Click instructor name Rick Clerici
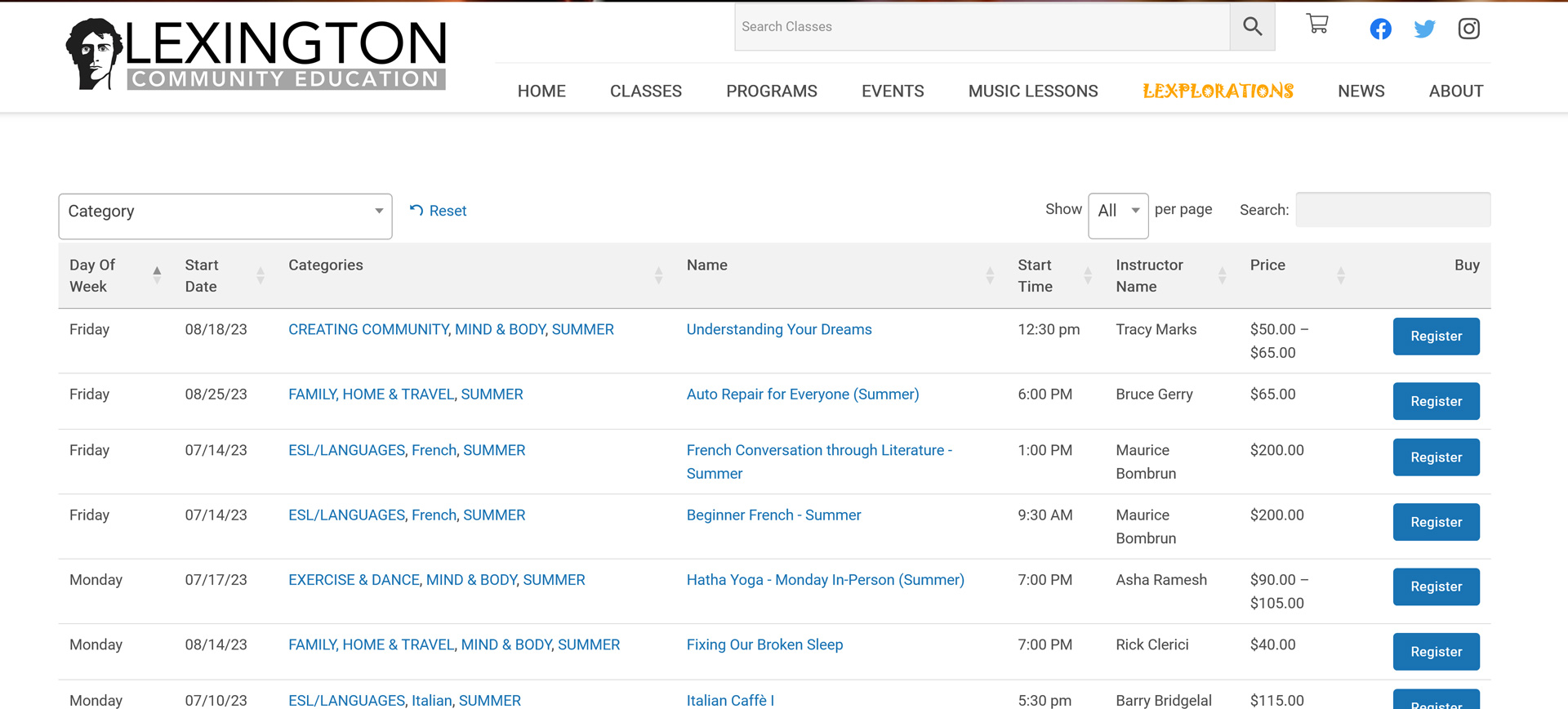The width and height of the screenshot is (1568, 709). (1151, 644)
